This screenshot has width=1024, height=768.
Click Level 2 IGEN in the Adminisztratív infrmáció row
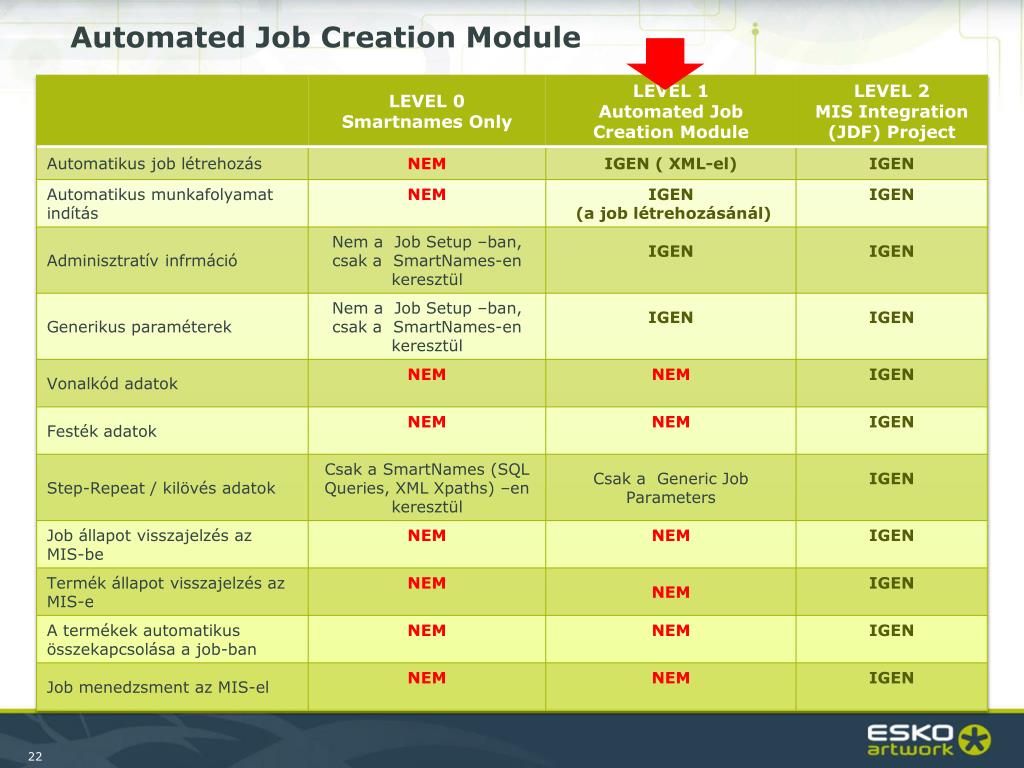[x=891, y=251]
